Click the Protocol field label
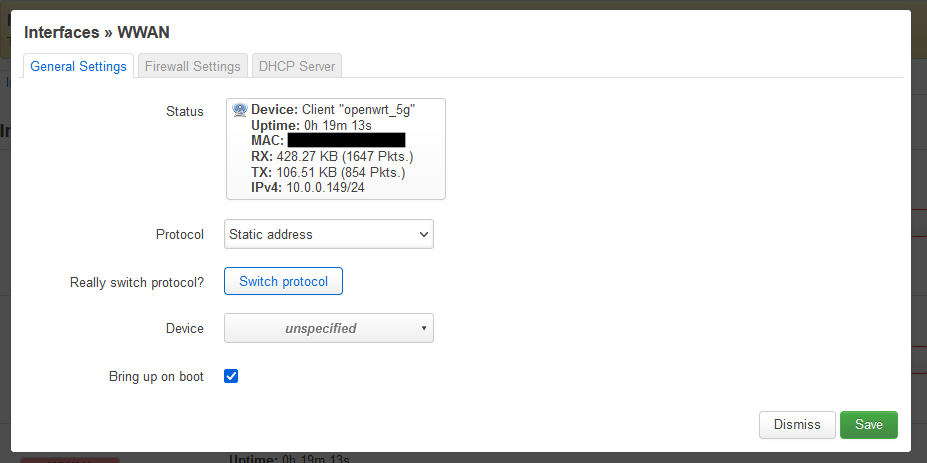Viewport: 927px width, 463px height. tap(180, 234)
